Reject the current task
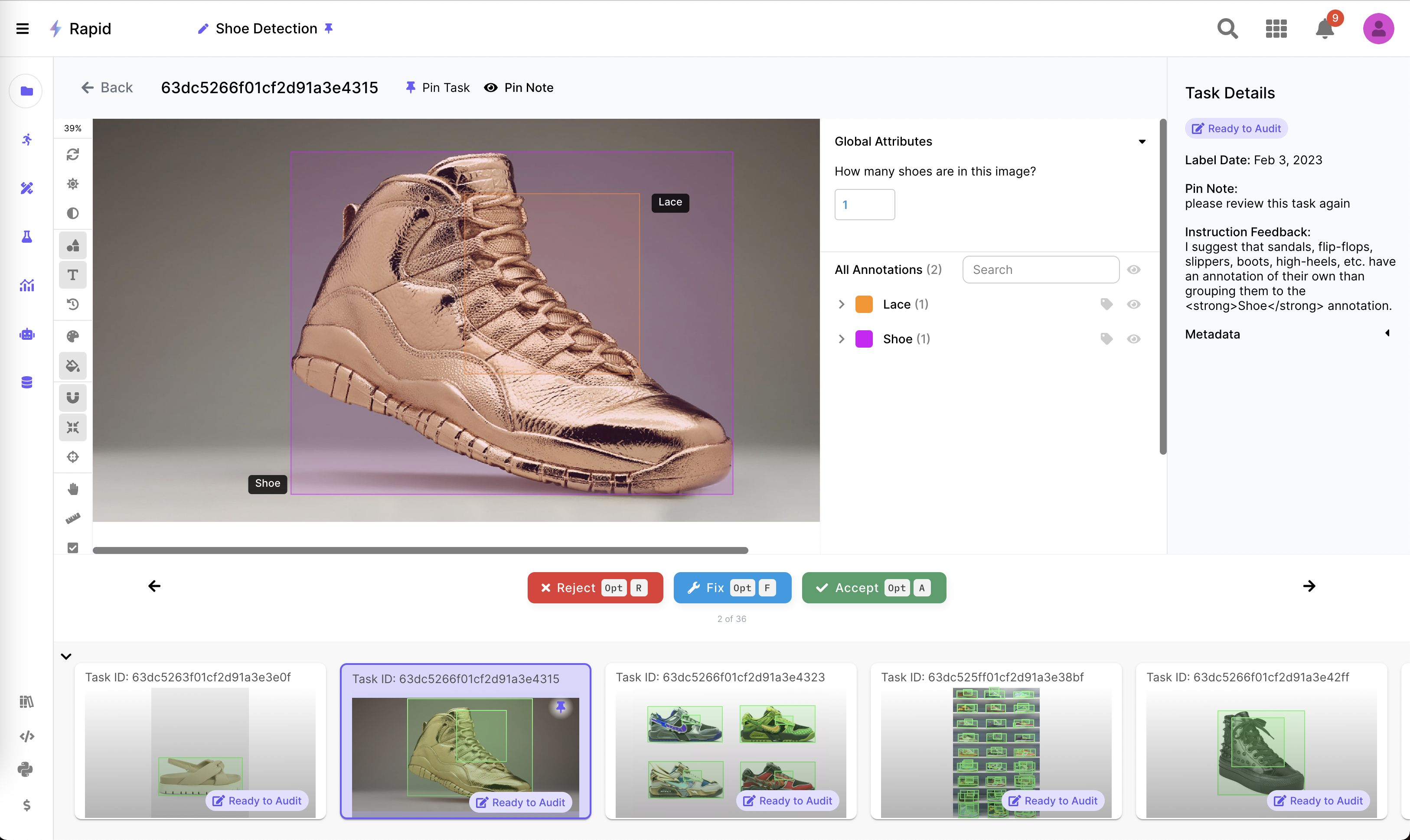 point(594,588)
